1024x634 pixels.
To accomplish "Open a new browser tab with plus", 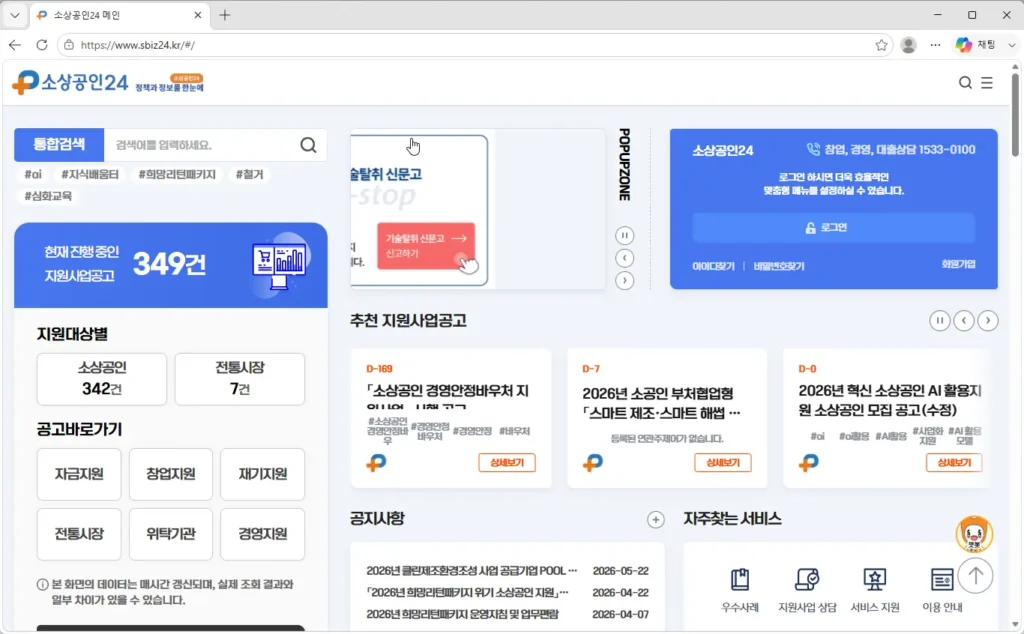I will (225, 15).
